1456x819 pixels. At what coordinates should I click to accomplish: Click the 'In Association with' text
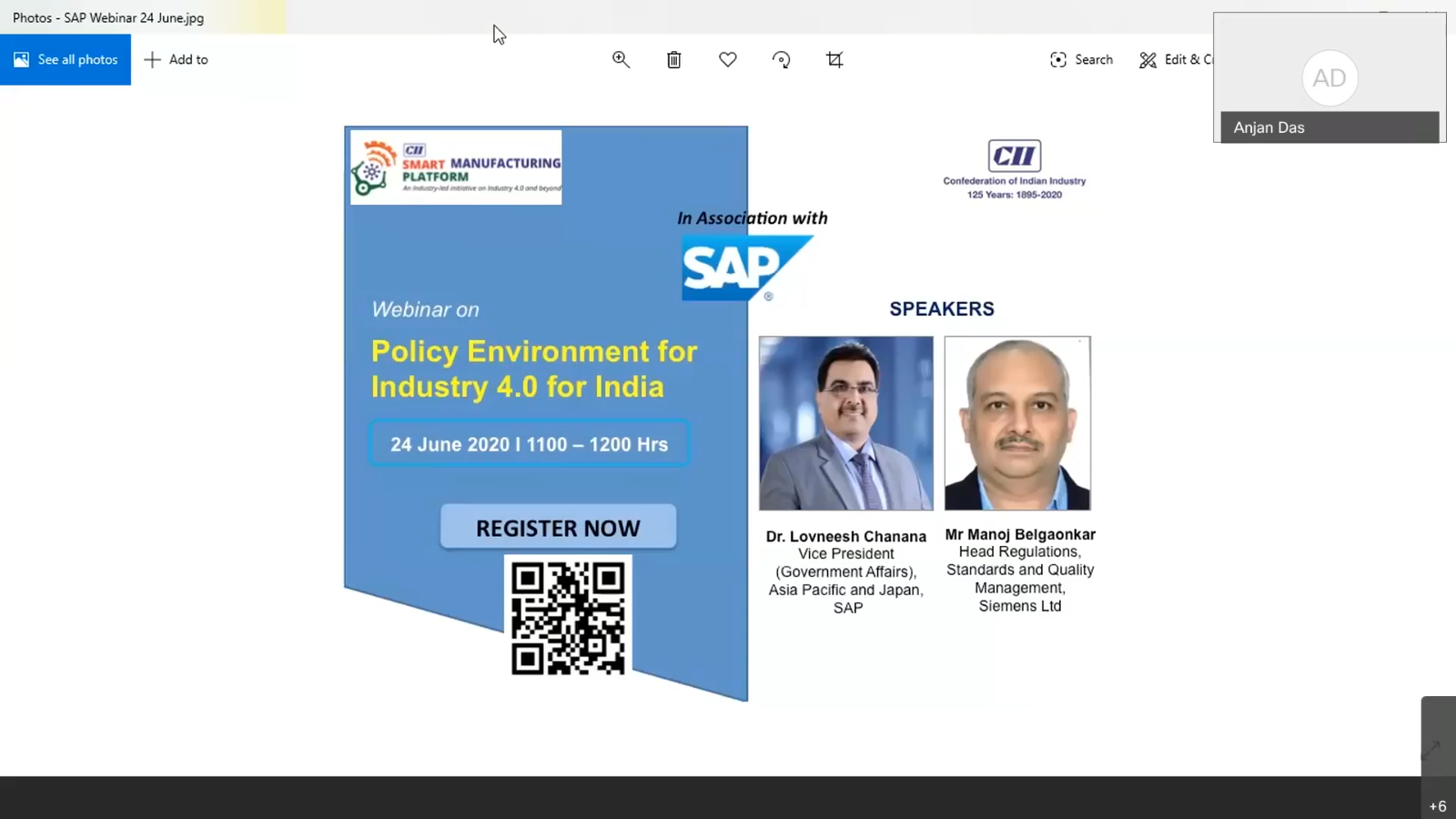(753, 217)
